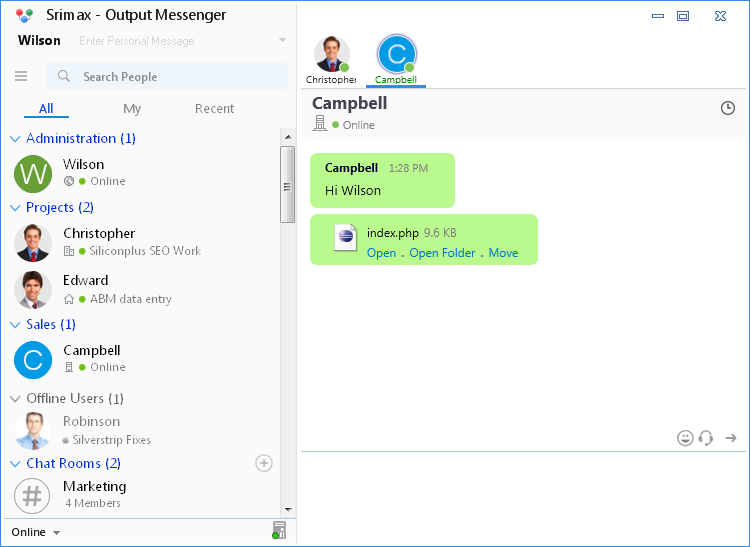Image resolution: width=750 pixels, height=547 pixels.
Task: Click the index.php file icon
Action: pos(346,237)
